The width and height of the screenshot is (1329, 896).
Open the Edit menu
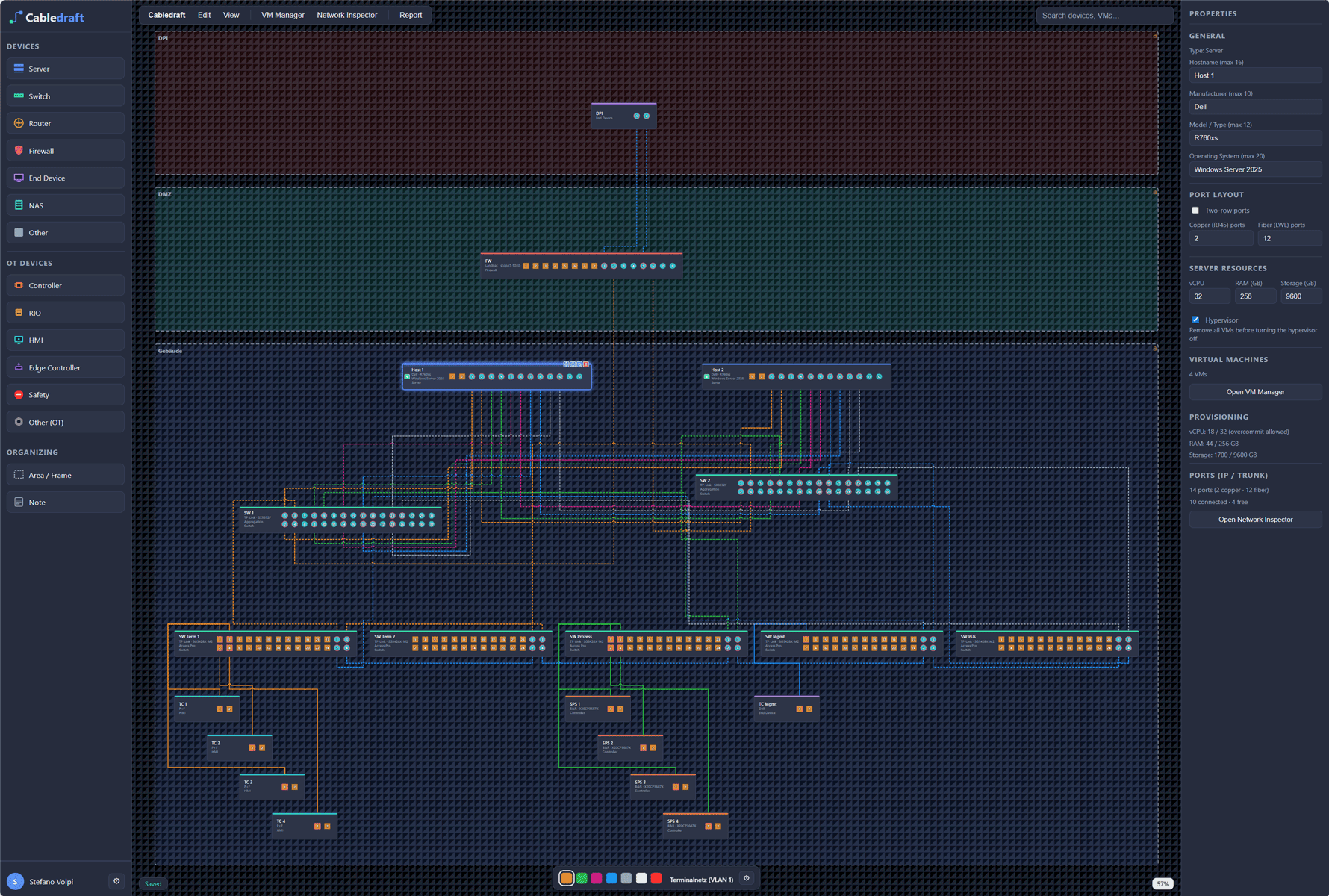[204, 15]
